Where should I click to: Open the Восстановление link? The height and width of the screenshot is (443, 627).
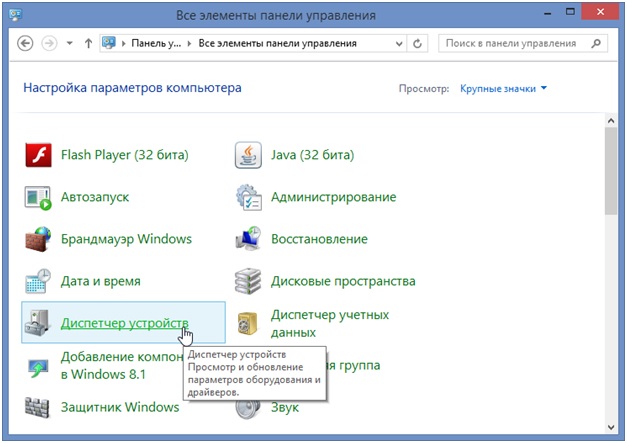pos(319,239)
